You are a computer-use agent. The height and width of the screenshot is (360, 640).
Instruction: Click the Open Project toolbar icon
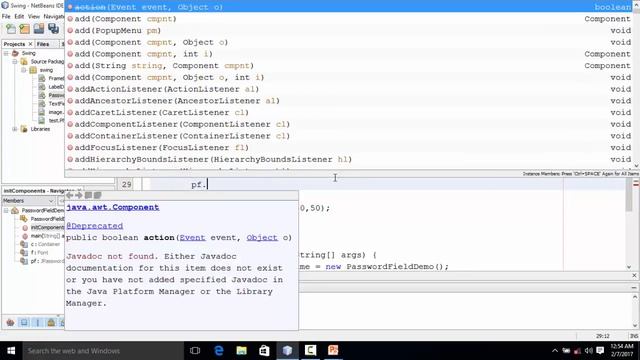[x=39, y=29]
